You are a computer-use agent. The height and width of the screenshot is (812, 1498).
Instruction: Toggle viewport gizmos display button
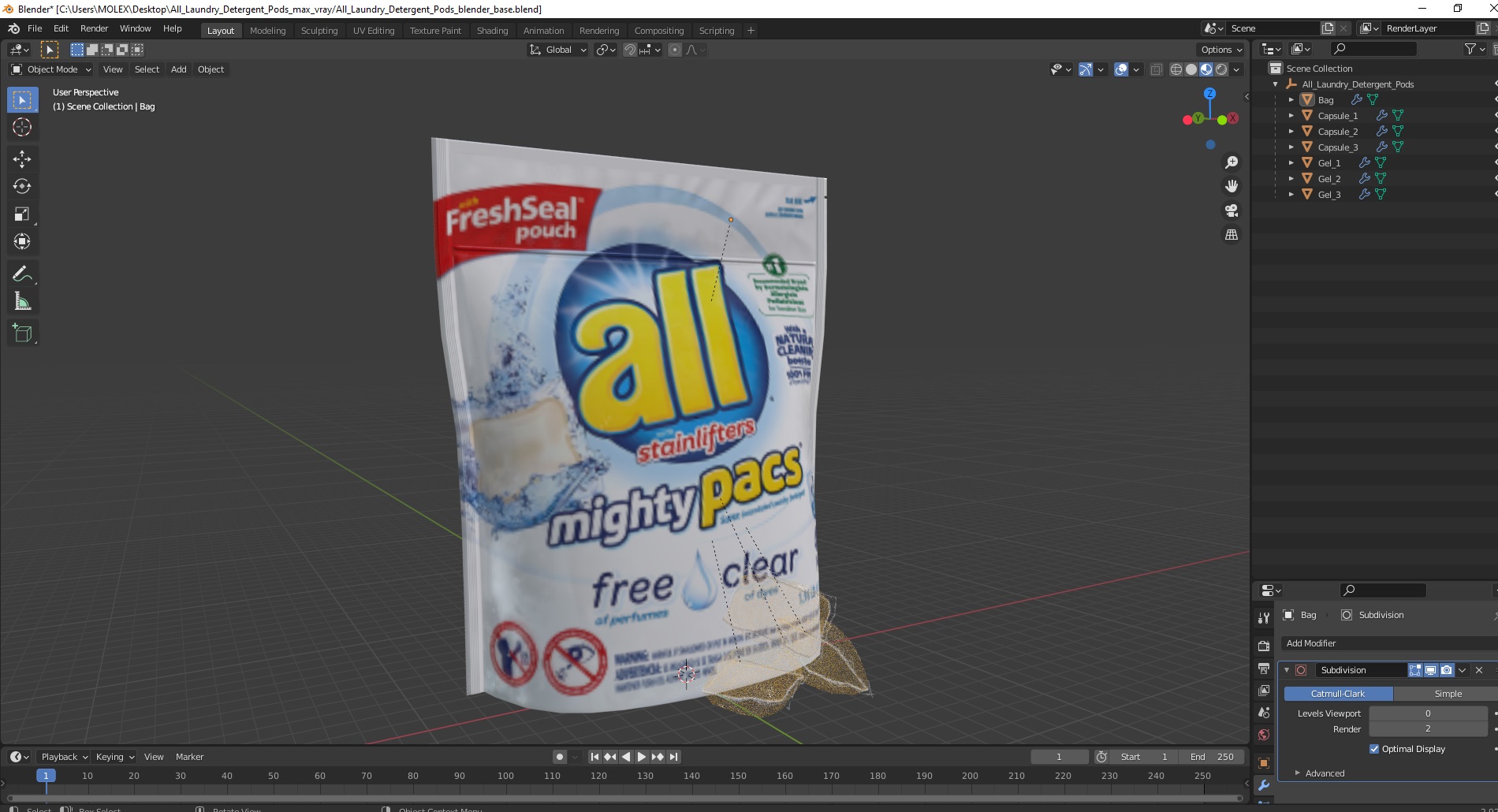pyautogui.click(x=1086, y=69)
